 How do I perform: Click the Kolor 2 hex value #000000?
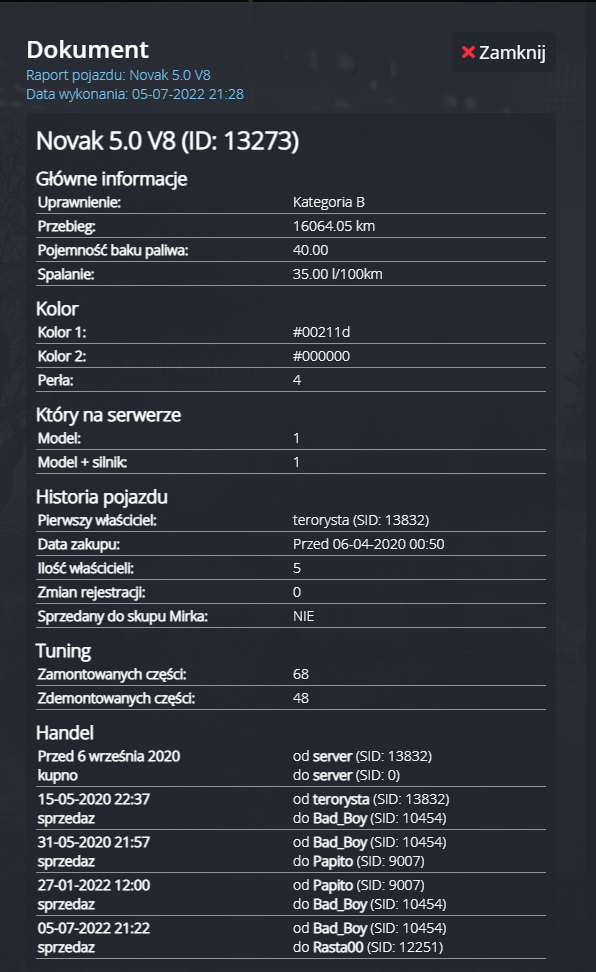point(321,356)
